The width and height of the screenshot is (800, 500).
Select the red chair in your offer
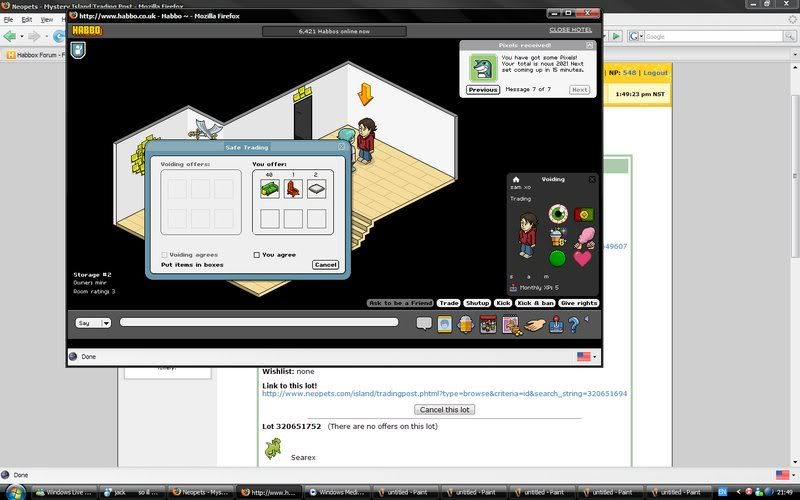click(x=292, y=188)
